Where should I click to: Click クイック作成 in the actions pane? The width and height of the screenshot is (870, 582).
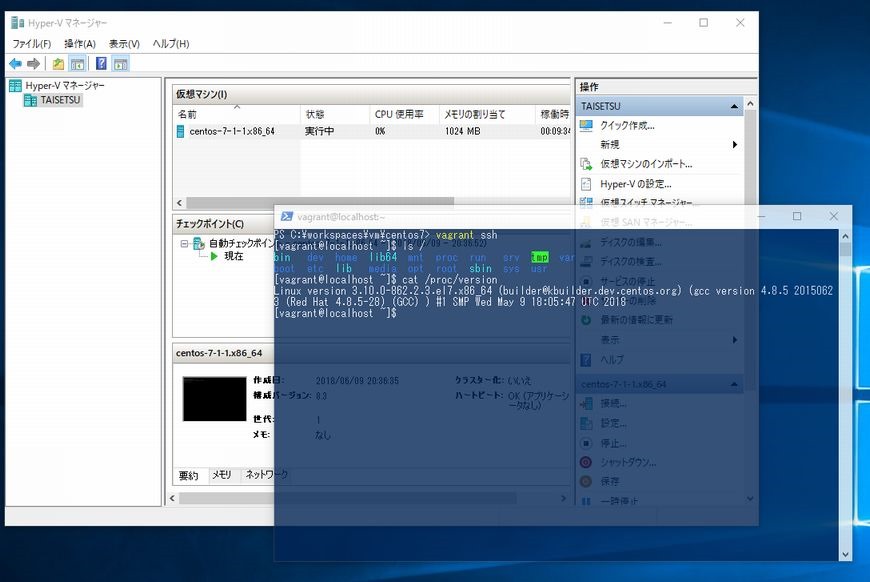[x=627, y=125]
